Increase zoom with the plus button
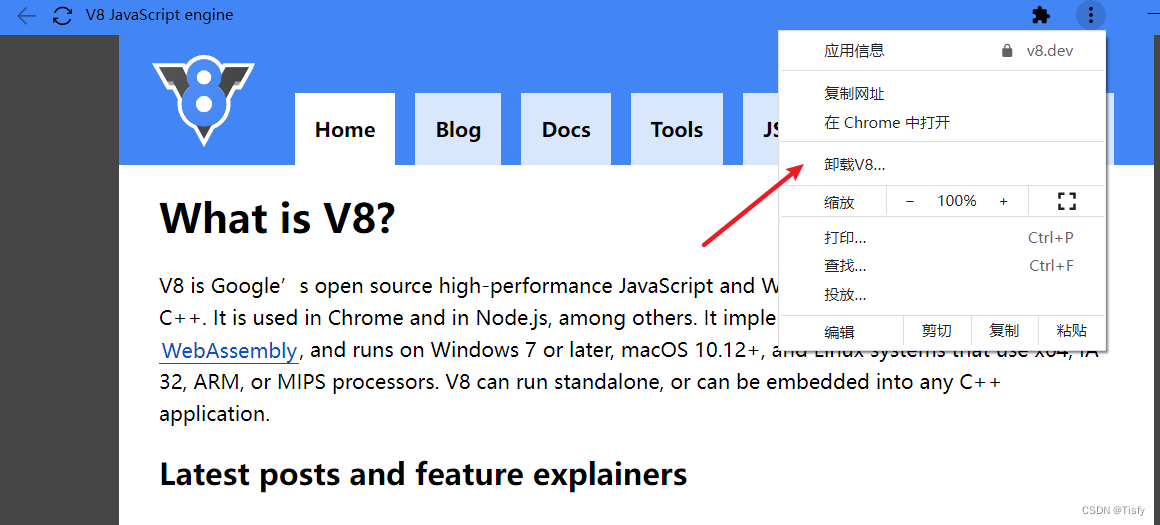Viewport: 1160px width, 525px height. coord(1003,201)
